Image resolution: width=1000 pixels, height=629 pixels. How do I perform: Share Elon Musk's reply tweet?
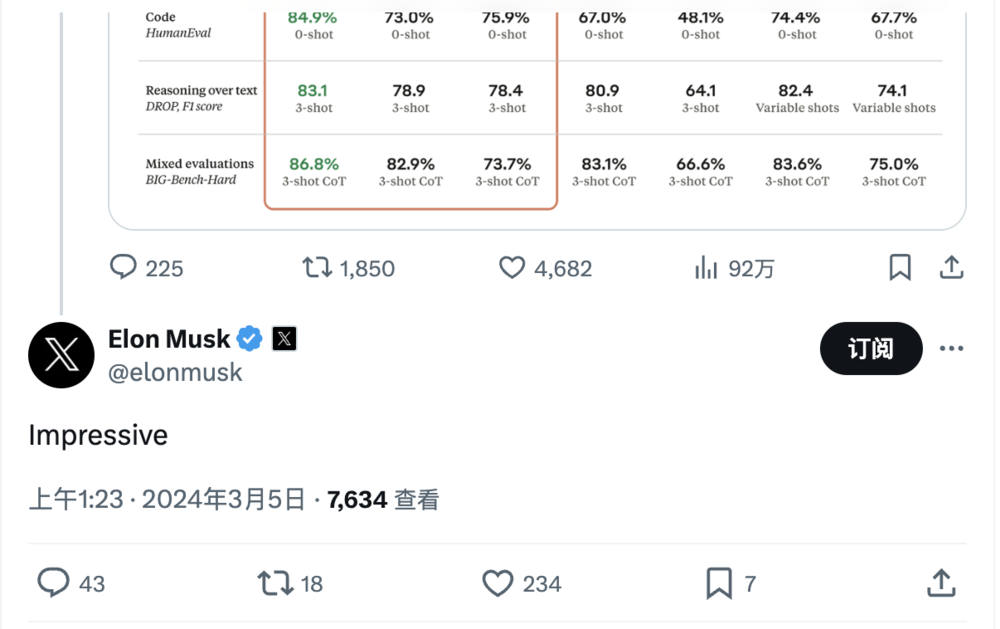[x=941, y=583]
